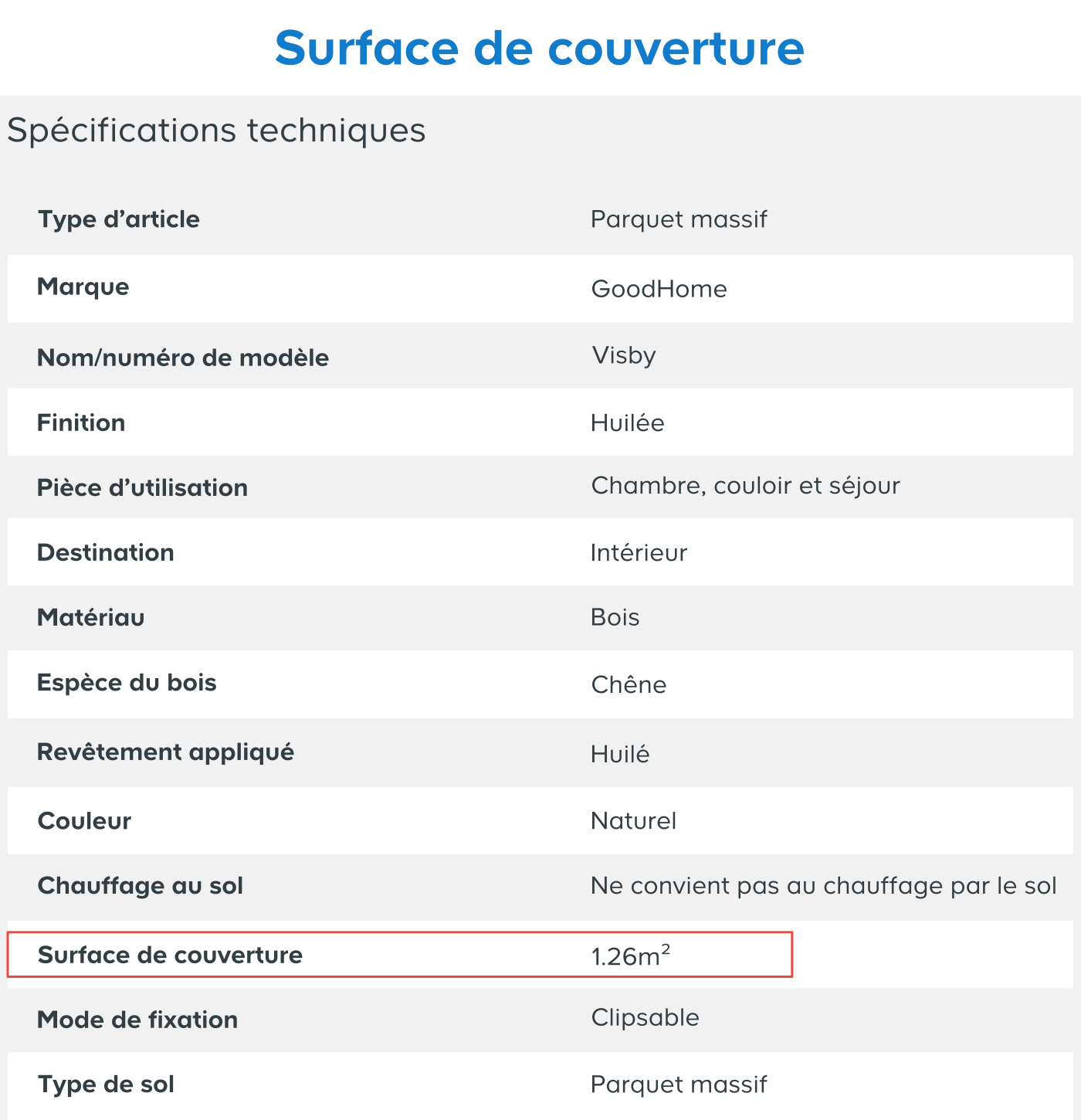This screenshot has height=1120, width=1081.
Task: Click the "Chêne" wood species value
Action: [x=629, y=685]
